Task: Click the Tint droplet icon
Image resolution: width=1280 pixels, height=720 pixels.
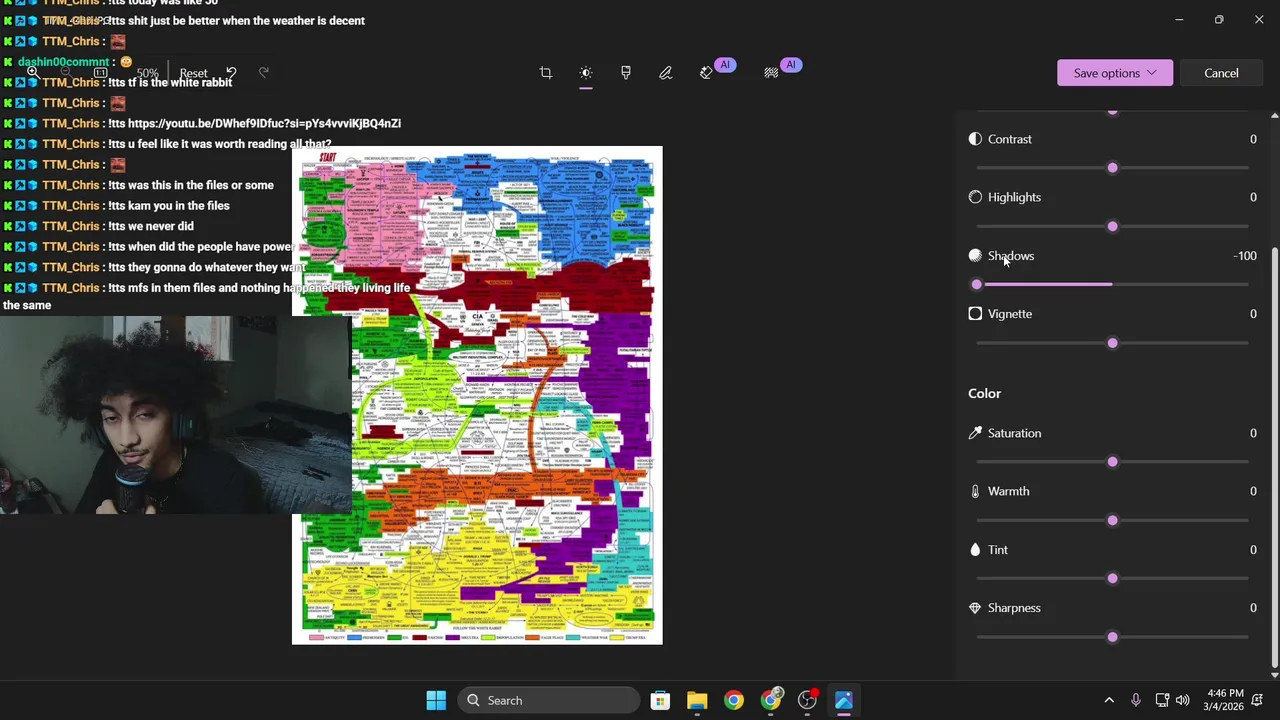Action: coord(975,550)
